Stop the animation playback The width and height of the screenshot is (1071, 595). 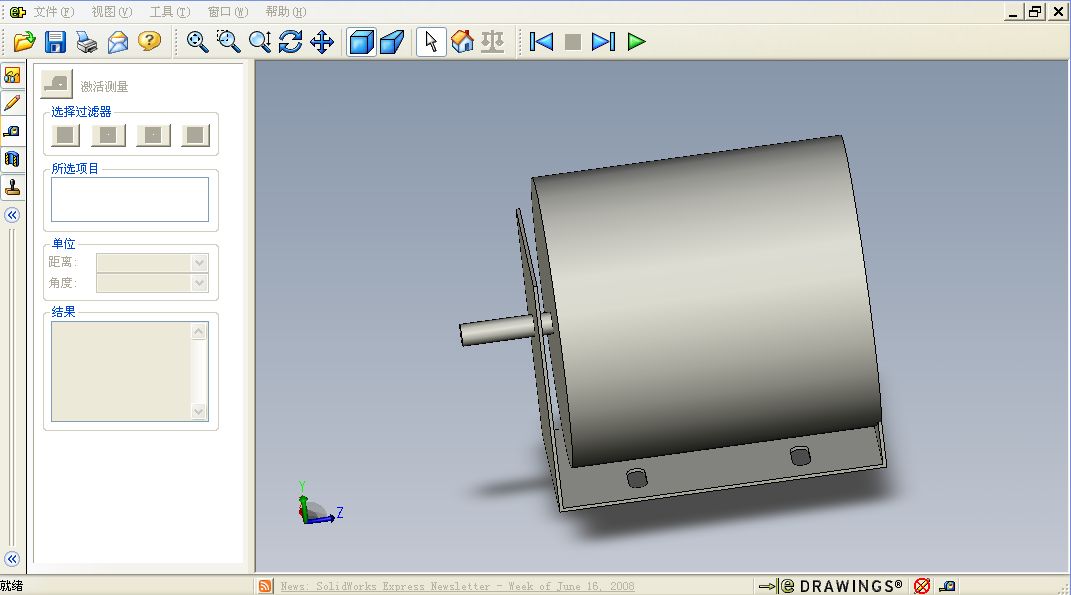[x=572, y=42]
